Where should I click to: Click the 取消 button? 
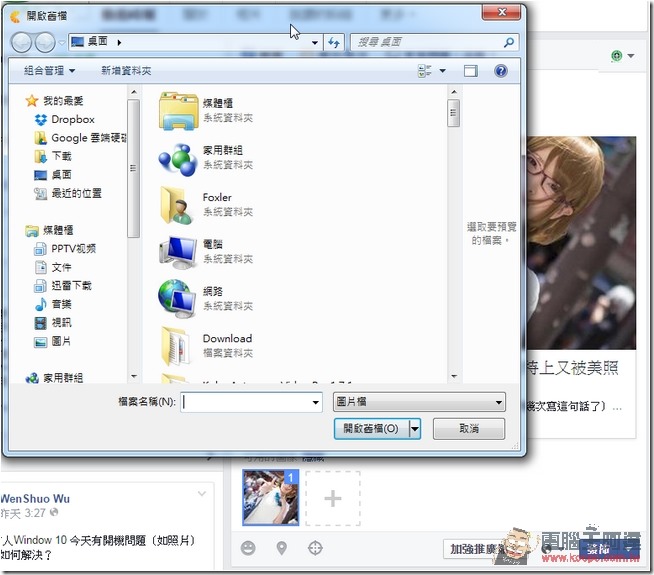pos(469,429)
